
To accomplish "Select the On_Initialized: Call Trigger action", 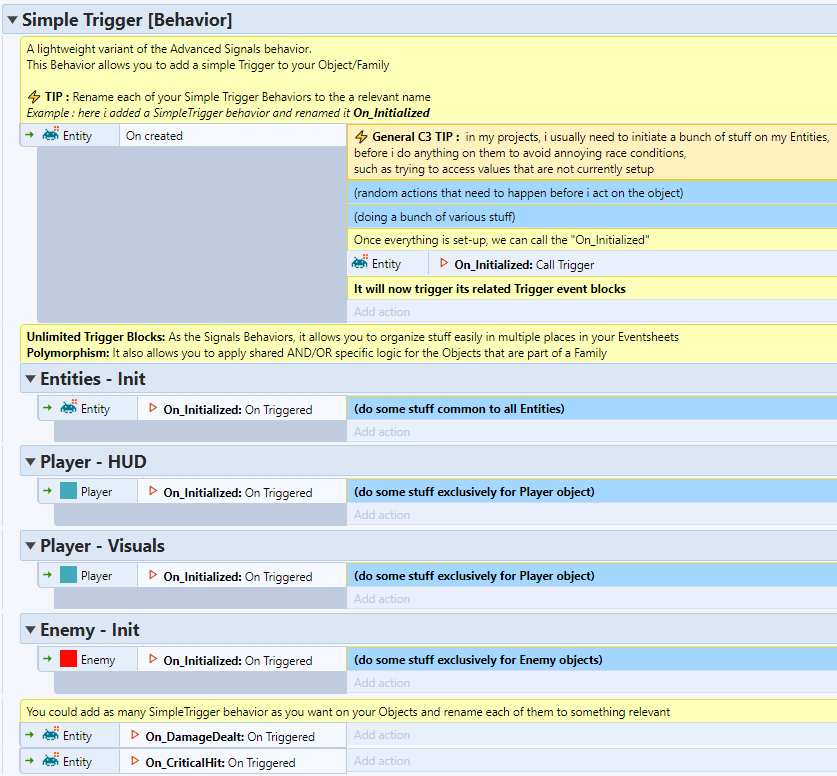I will (x=633, y=264).
